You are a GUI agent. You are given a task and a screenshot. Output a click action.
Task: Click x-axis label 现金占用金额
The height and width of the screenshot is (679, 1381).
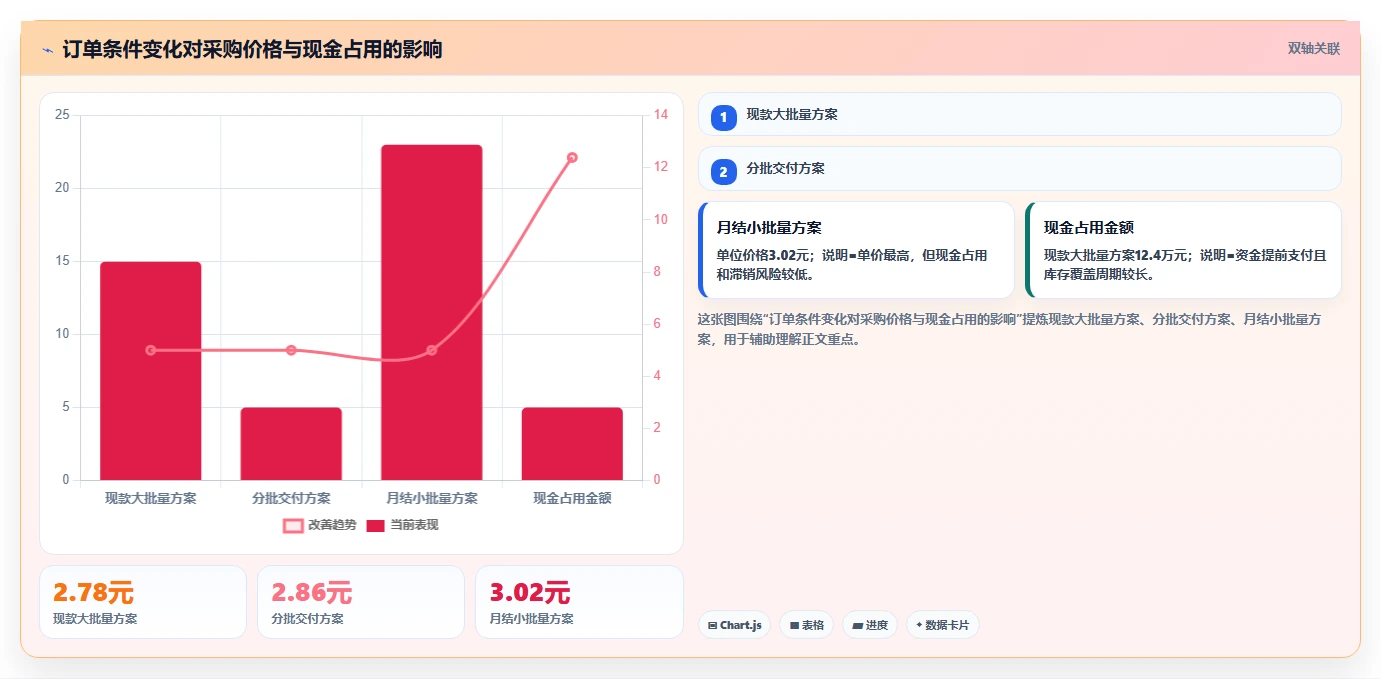point(572,498)
